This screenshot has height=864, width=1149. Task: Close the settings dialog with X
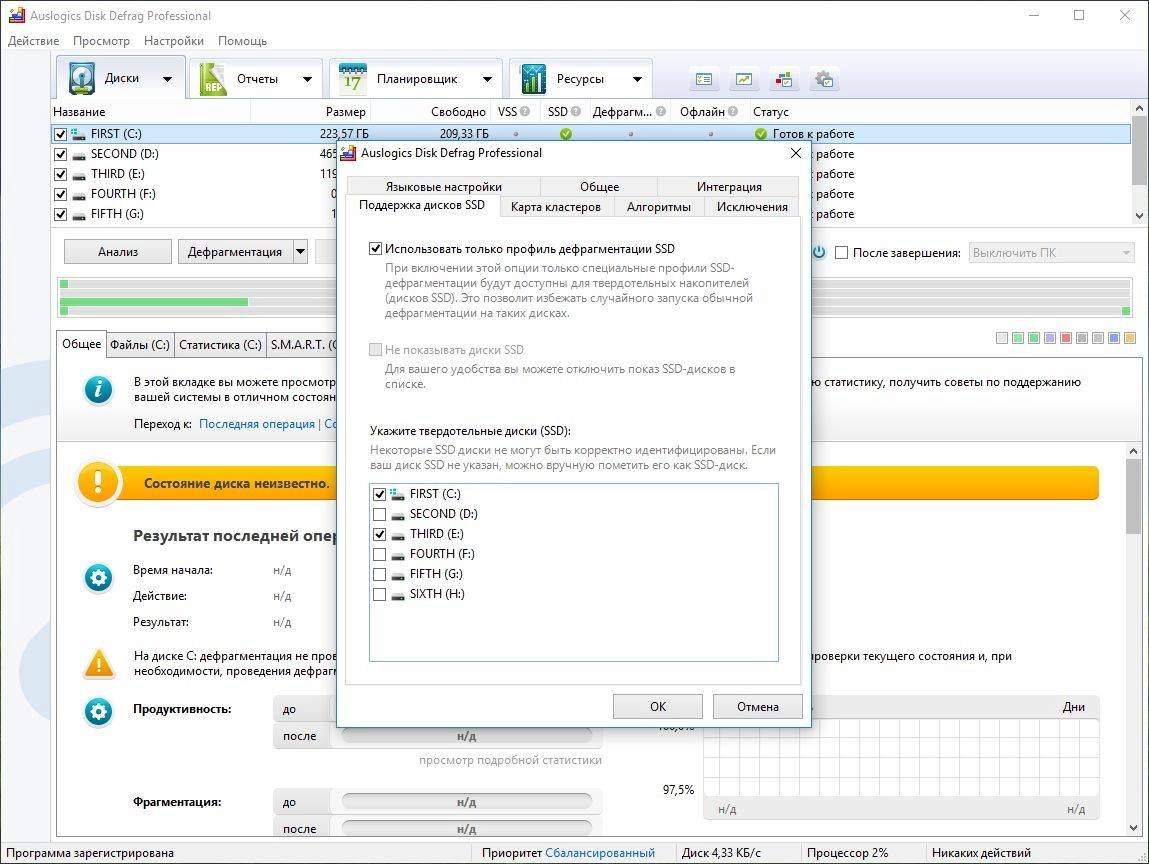796,153
